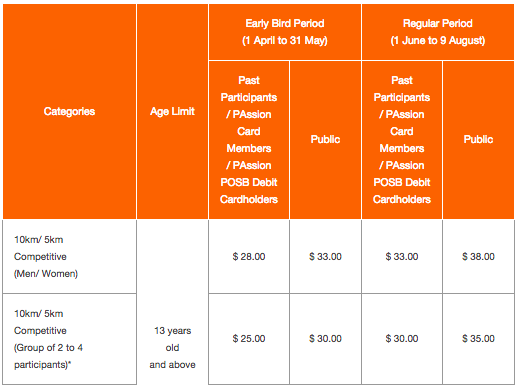Click the Categories column header
The image size is (517, 385).
(x=69, y=111)
